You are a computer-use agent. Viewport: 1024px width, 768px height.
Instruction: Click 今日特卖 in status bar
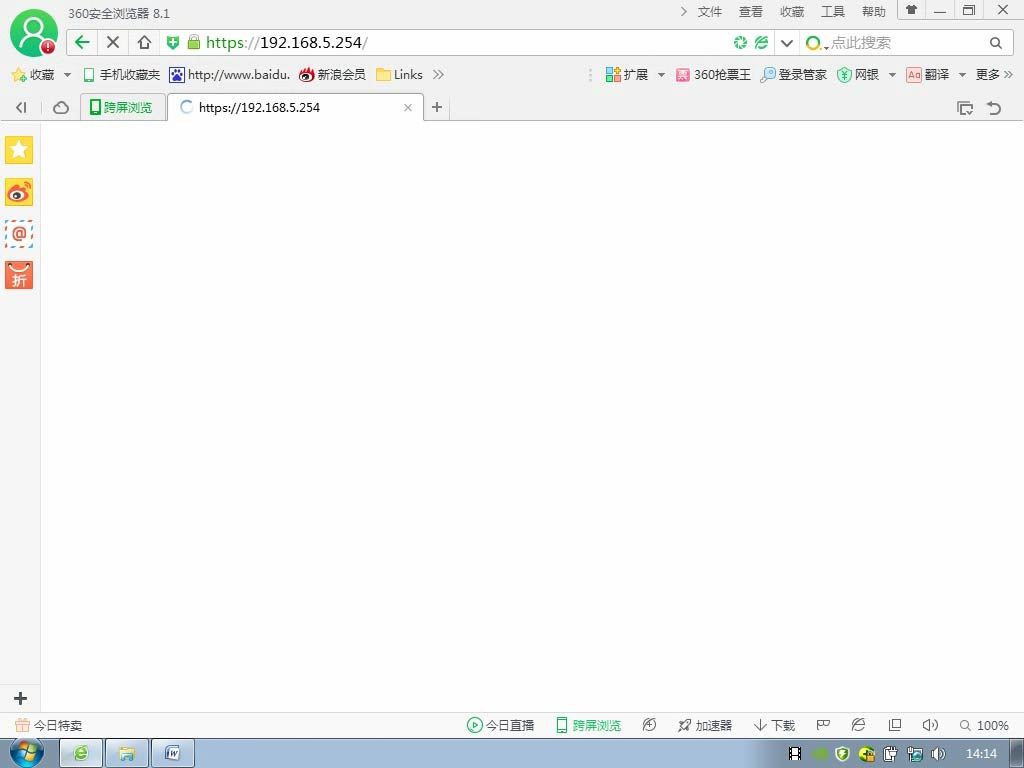[x=48, y=725]
